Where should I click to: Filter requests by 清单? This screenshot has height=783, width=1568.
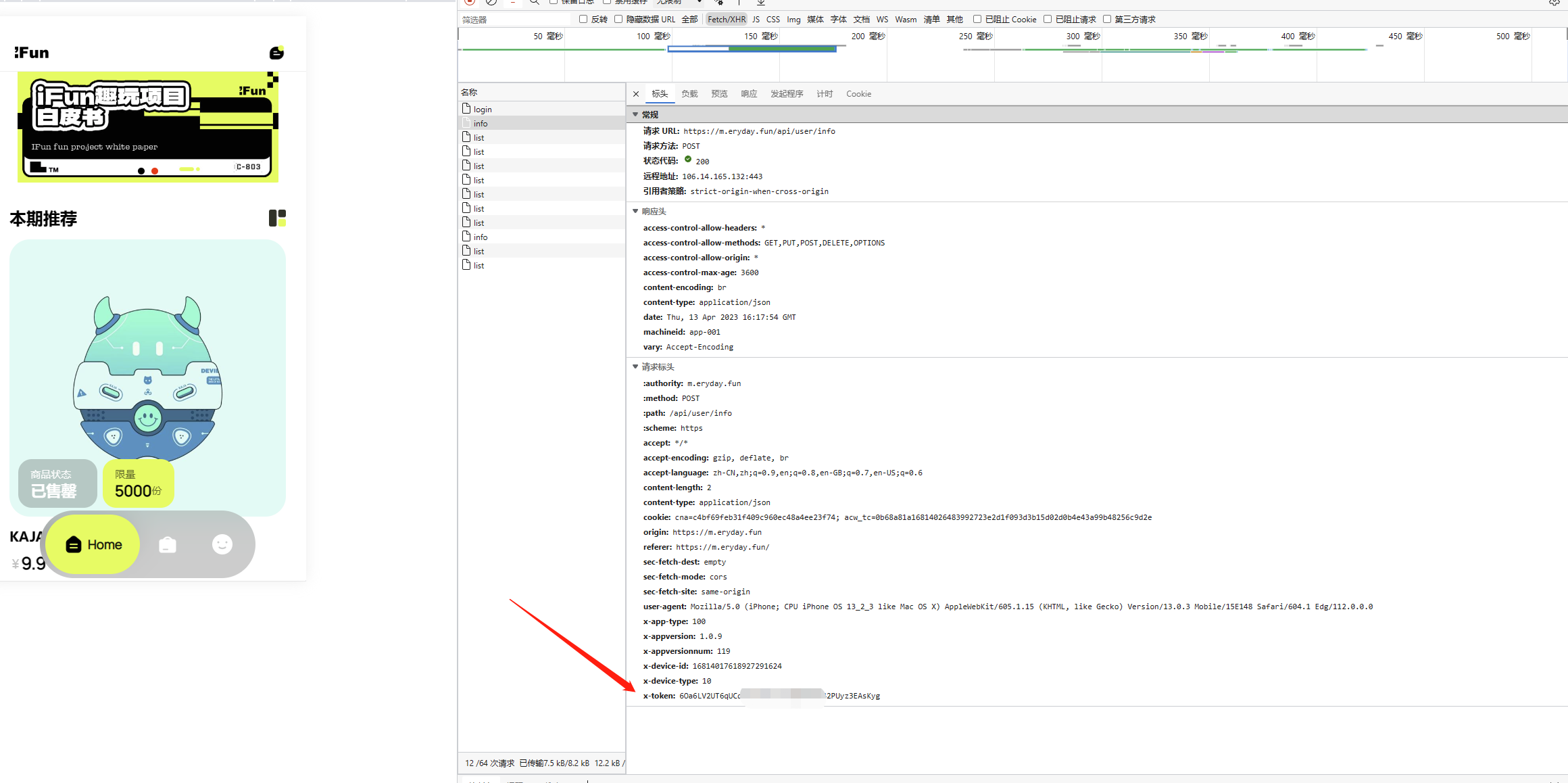(x=931, y=19)
